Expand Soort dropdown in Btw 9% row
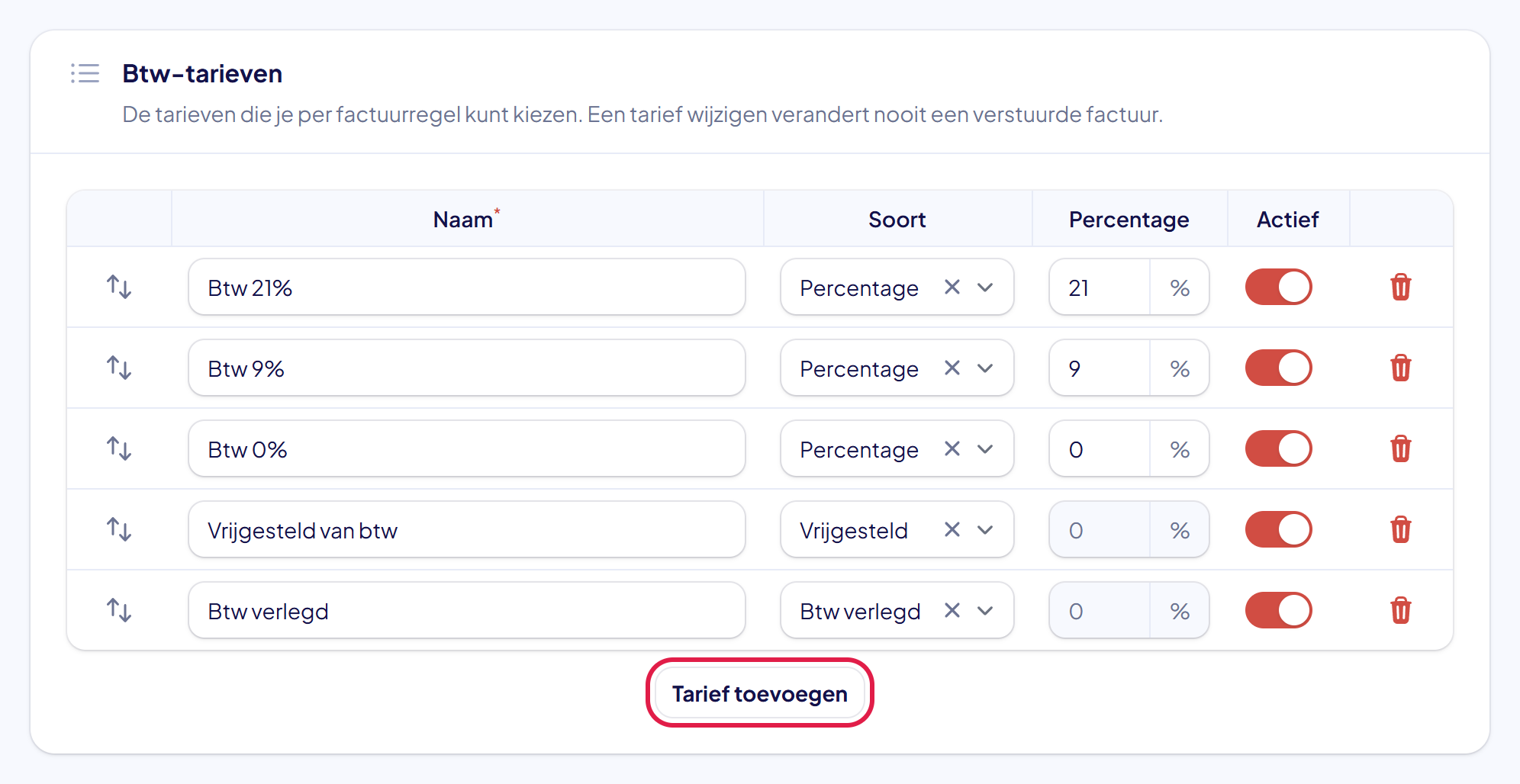1520x784 pixels. click(x=986, y=368)
